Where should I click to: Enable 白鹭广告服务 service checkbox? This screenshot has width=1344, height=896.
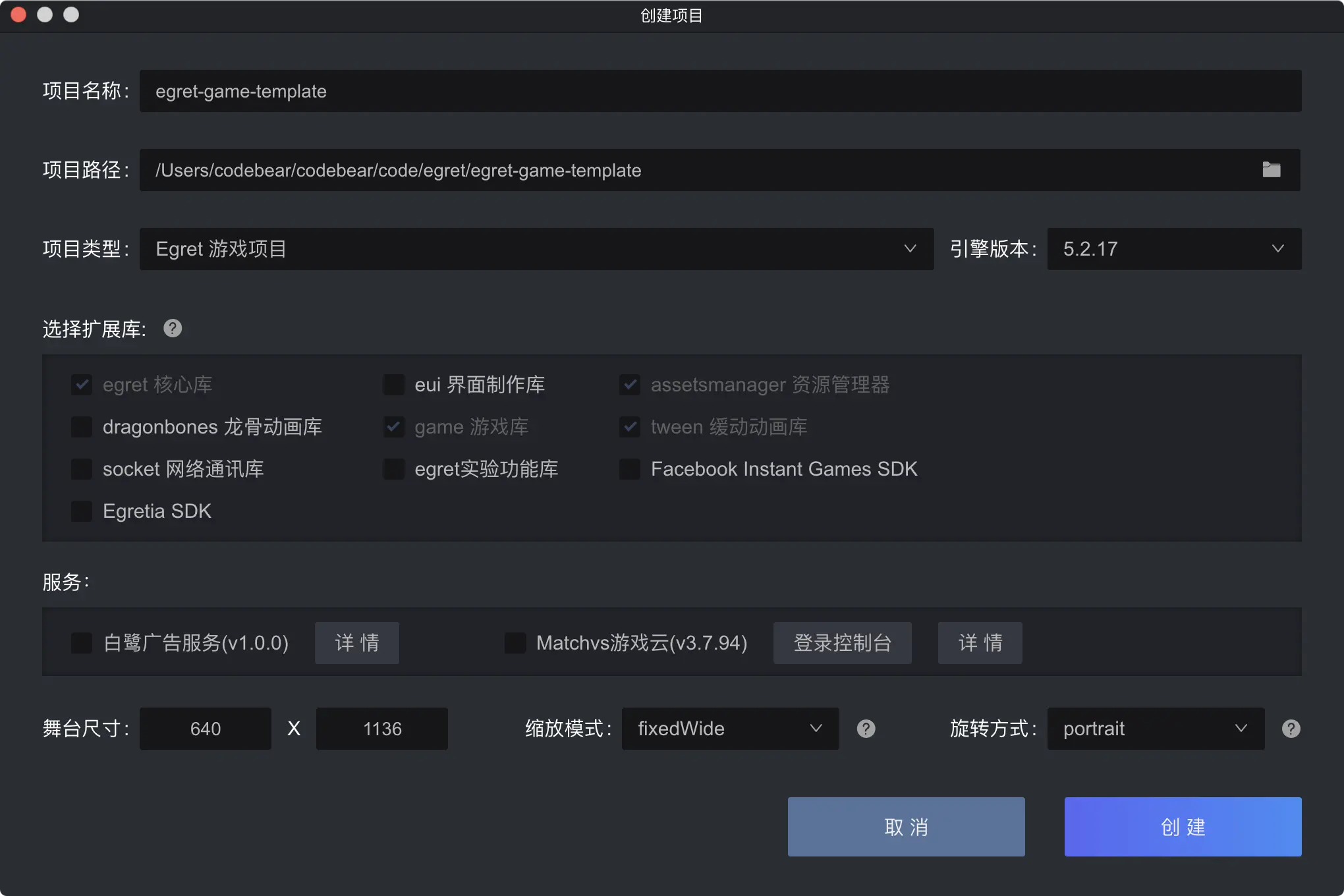[82, 643]
